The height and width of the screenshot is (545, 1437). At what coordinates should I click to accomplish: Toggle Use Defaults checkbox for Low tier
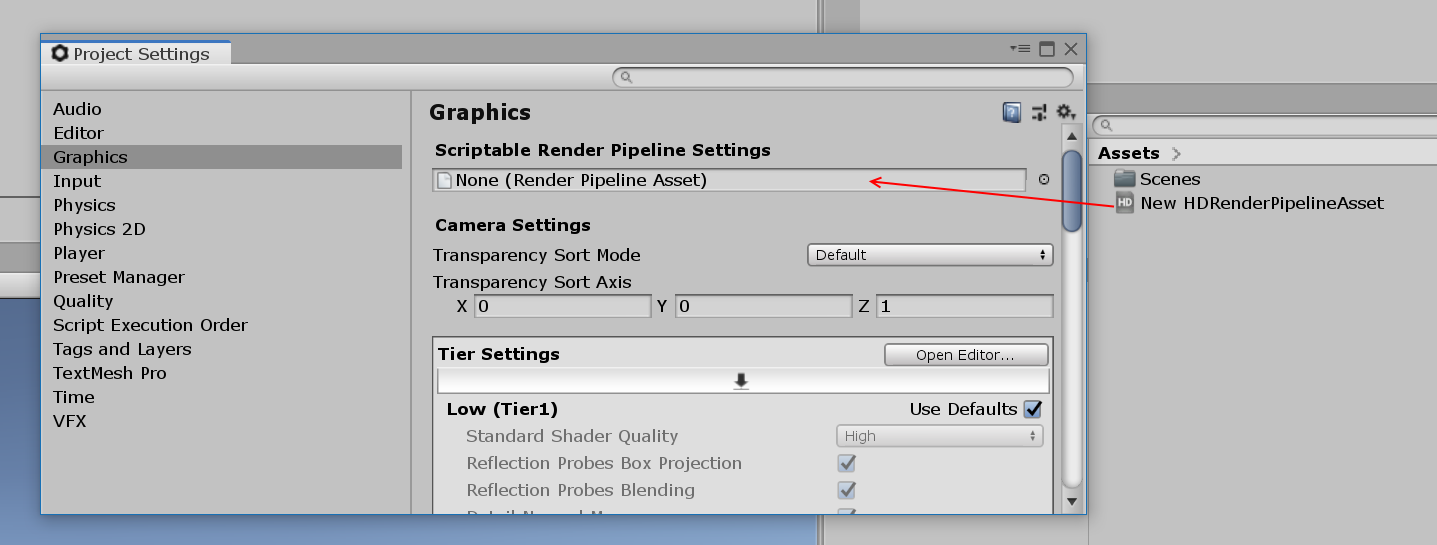point(1033,409)
